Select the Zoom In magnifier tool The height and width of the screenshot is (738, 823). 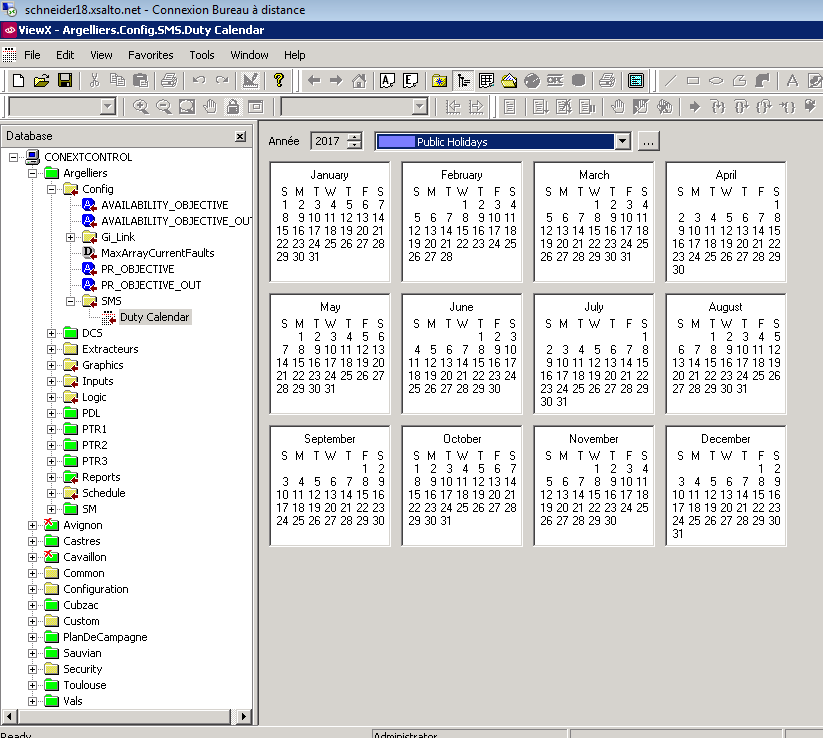point(140,107)
